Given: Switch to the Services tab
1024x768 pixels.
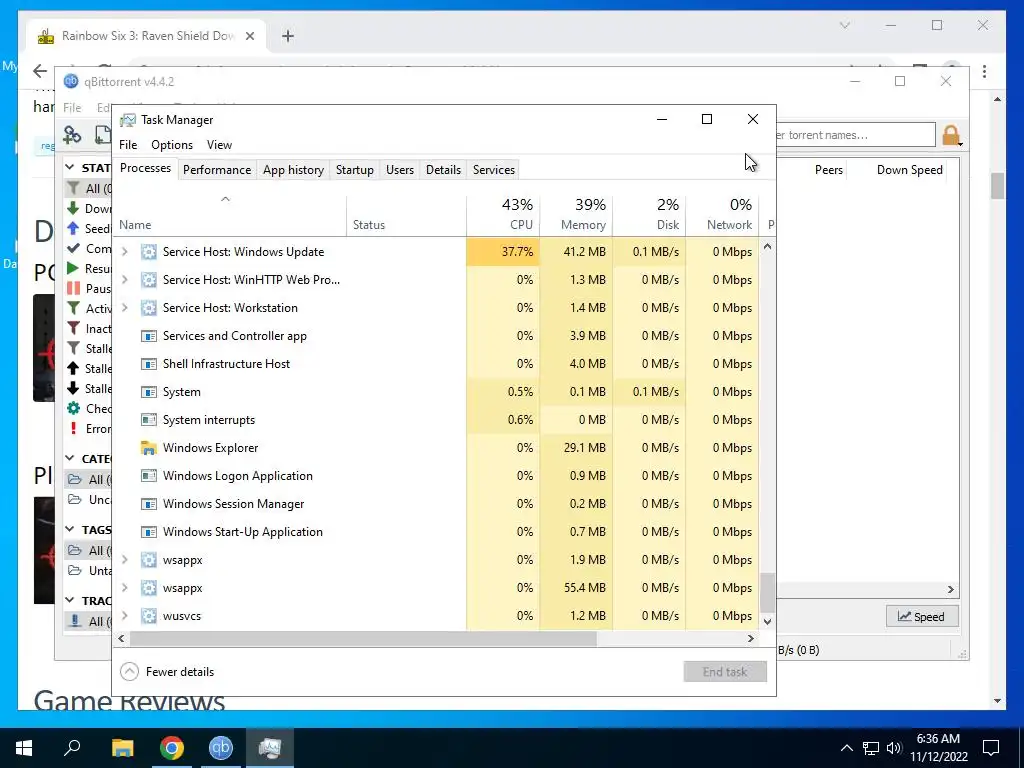Looking at the screenshot, I should tap(494, 170).
